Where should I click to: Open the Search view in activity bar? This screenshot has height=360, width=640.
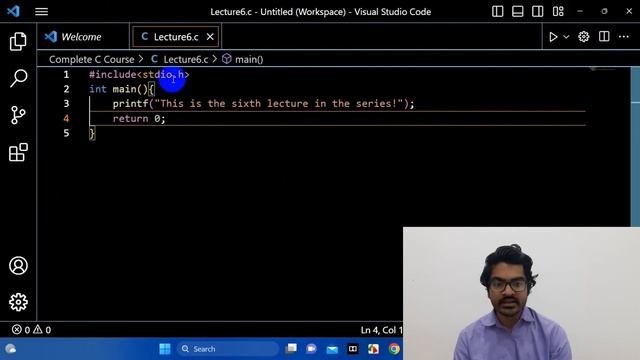18,78
